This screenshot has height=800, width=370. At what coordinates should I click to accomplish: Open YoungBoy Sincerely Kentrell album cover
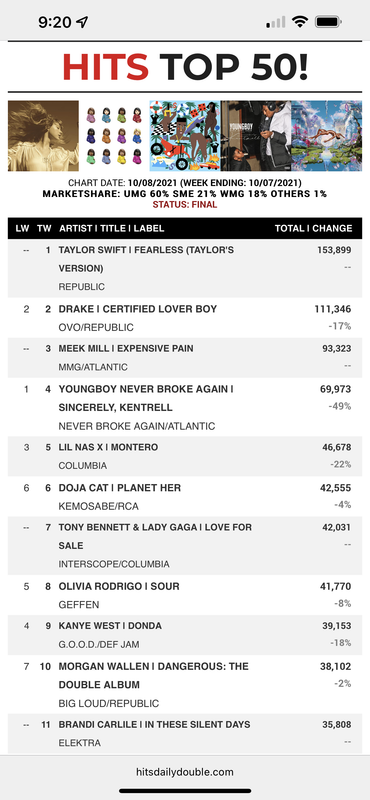pos(256,136)
